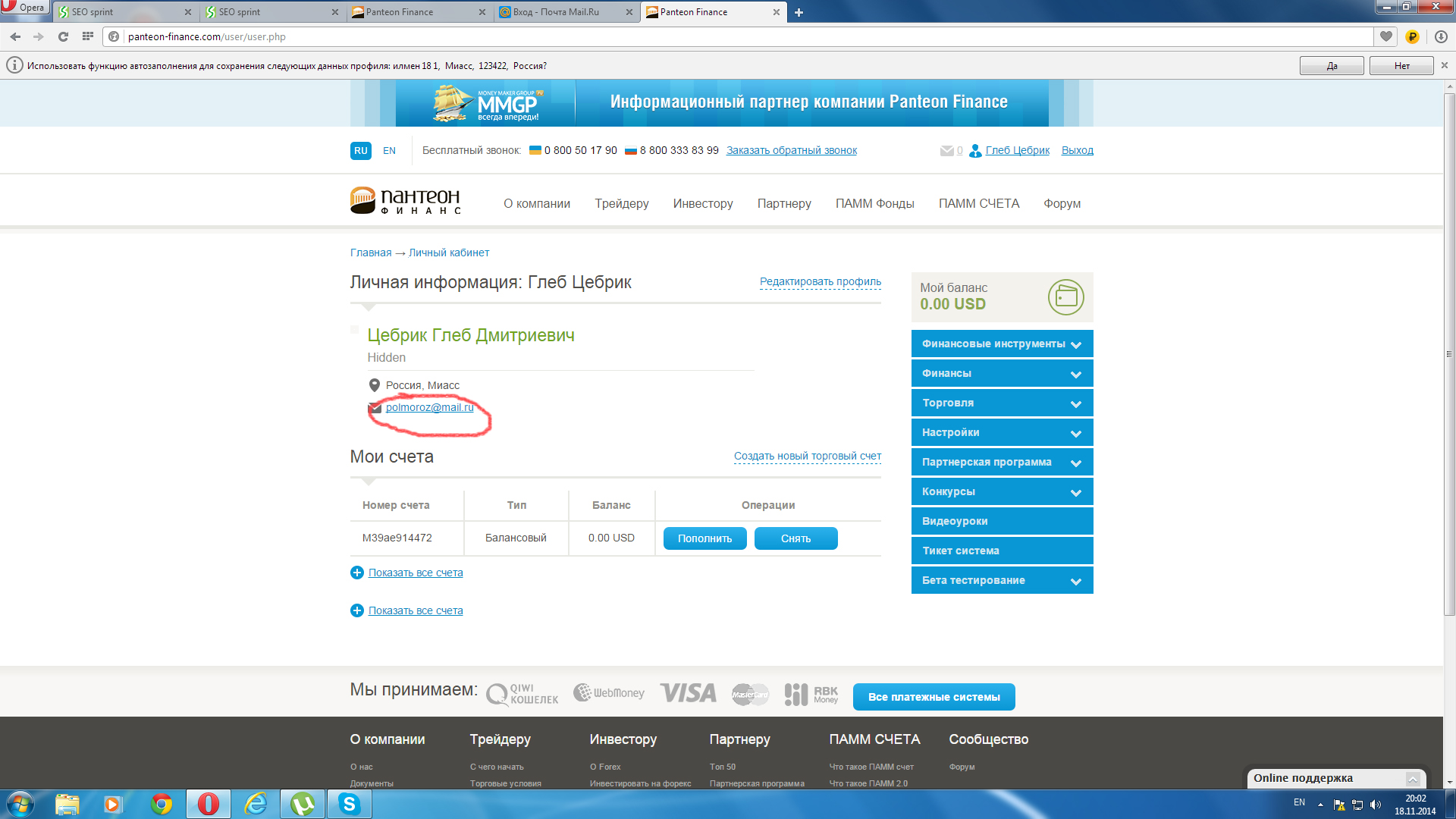This screenshot has width=1456, height=819.
Task: Open Тикет система sidebar item
Action: point(1002,551)
